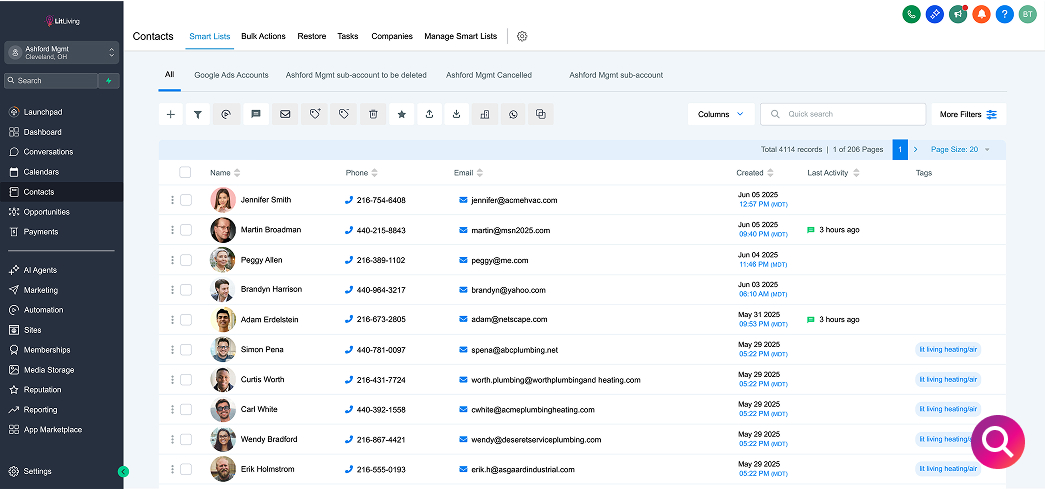Toggle the select-all checkbox in table header
The height and width of the screenshot is (490, 1045).
[185, 172]
